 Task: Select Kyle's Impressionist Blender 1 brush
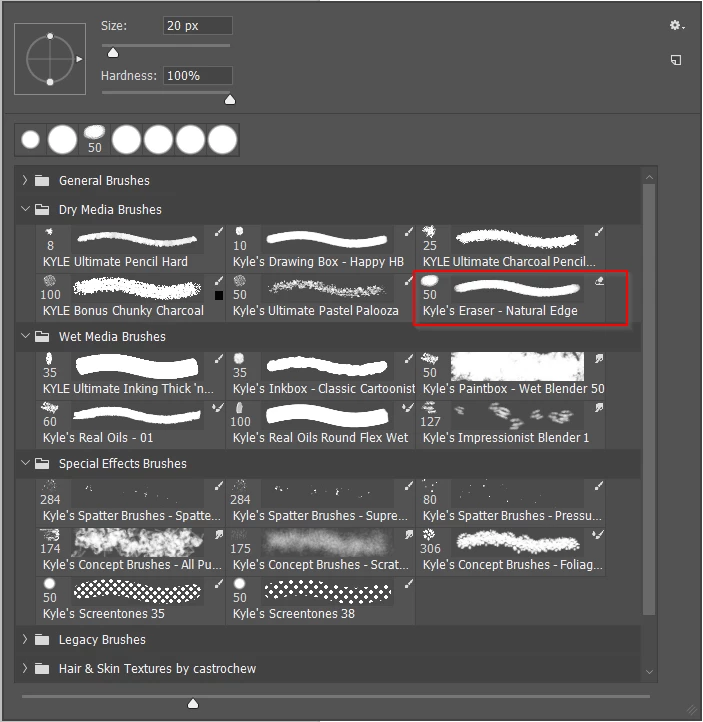pos(511,424)
